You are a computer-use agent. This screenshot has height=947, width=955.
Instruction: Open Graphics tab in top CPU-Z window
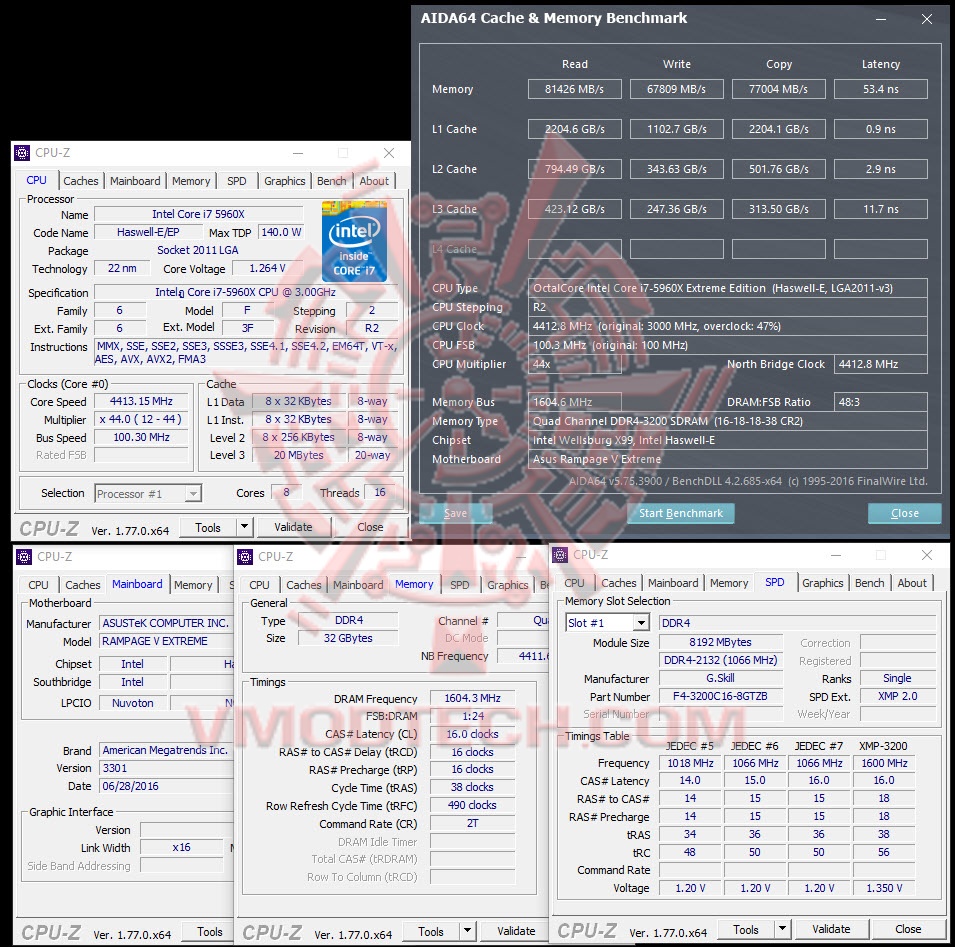(x=284, y=181)
